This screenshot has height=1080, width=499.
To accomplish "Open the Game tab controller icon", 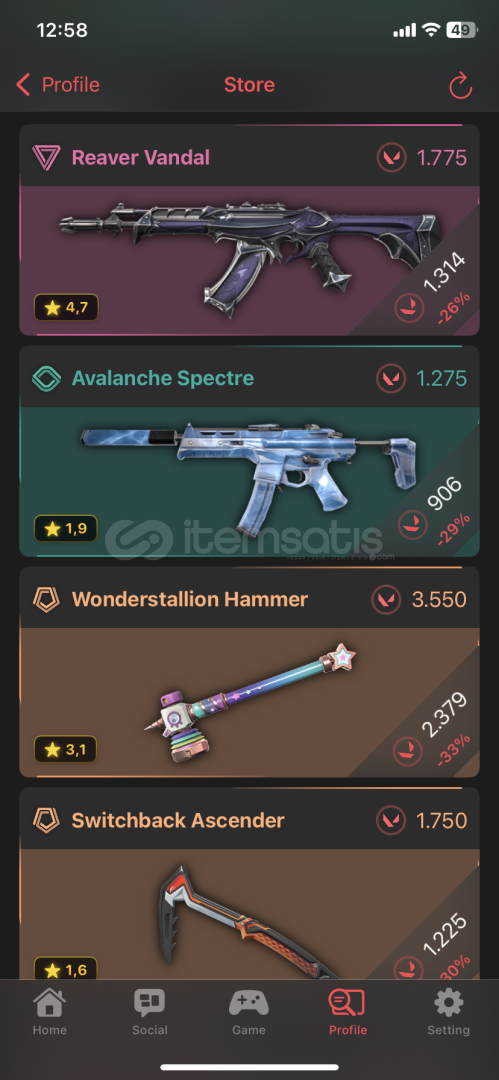I will [x=248, y=1004].
